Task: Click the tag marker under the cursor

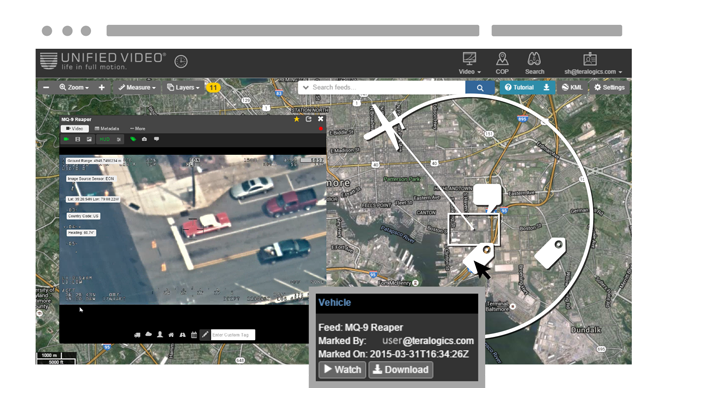Action: pyautogui.click(x=478, y=257)
